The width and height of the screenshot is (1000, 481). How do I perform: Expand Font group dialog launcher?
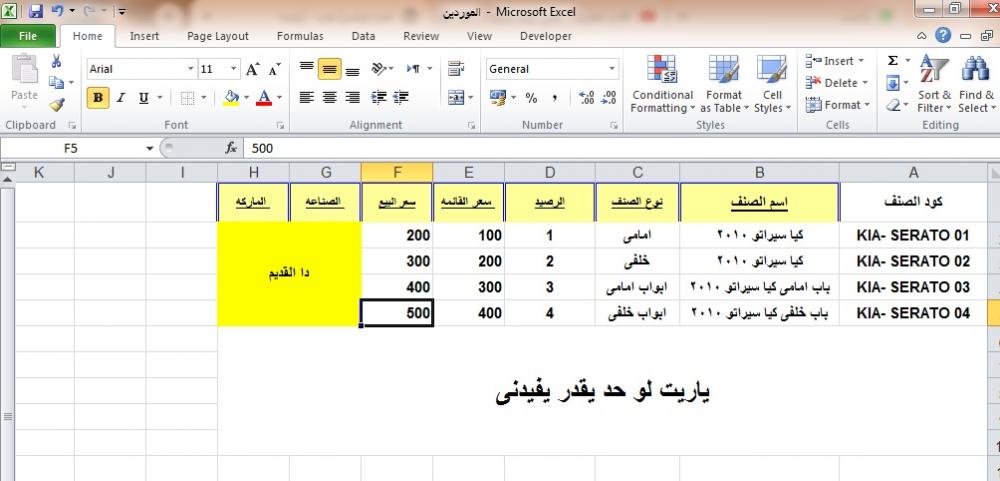pos(279,126)
